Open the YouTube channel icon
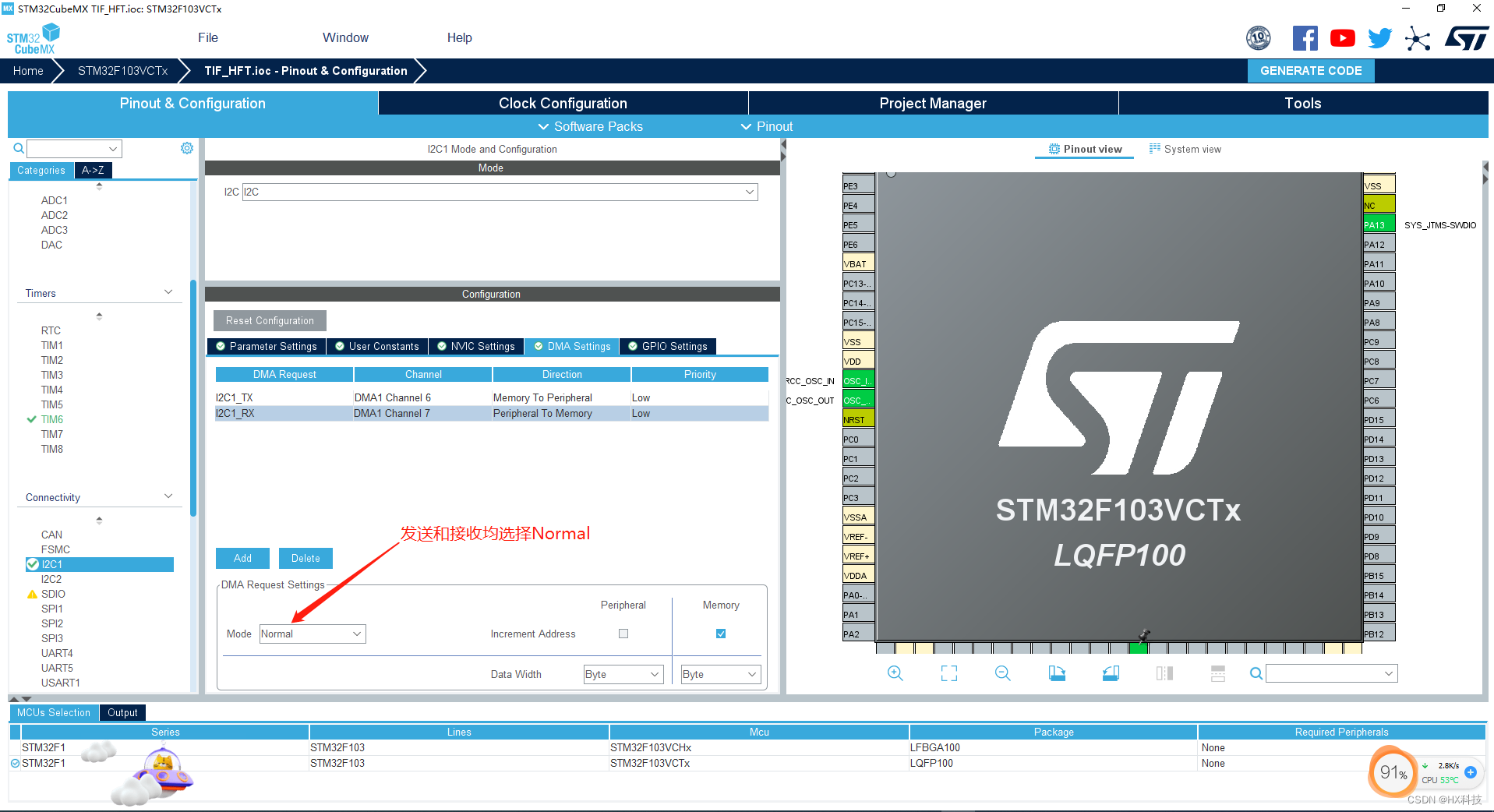Viewport: 1494px width, 812px height. point(1342,38)
